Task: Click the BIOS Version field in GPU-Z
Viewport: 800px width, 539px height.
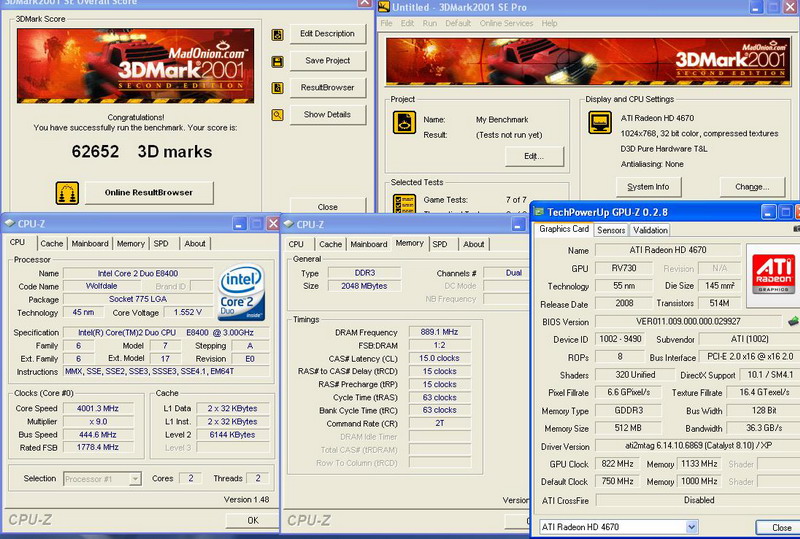Action: [x=688, y=322]
